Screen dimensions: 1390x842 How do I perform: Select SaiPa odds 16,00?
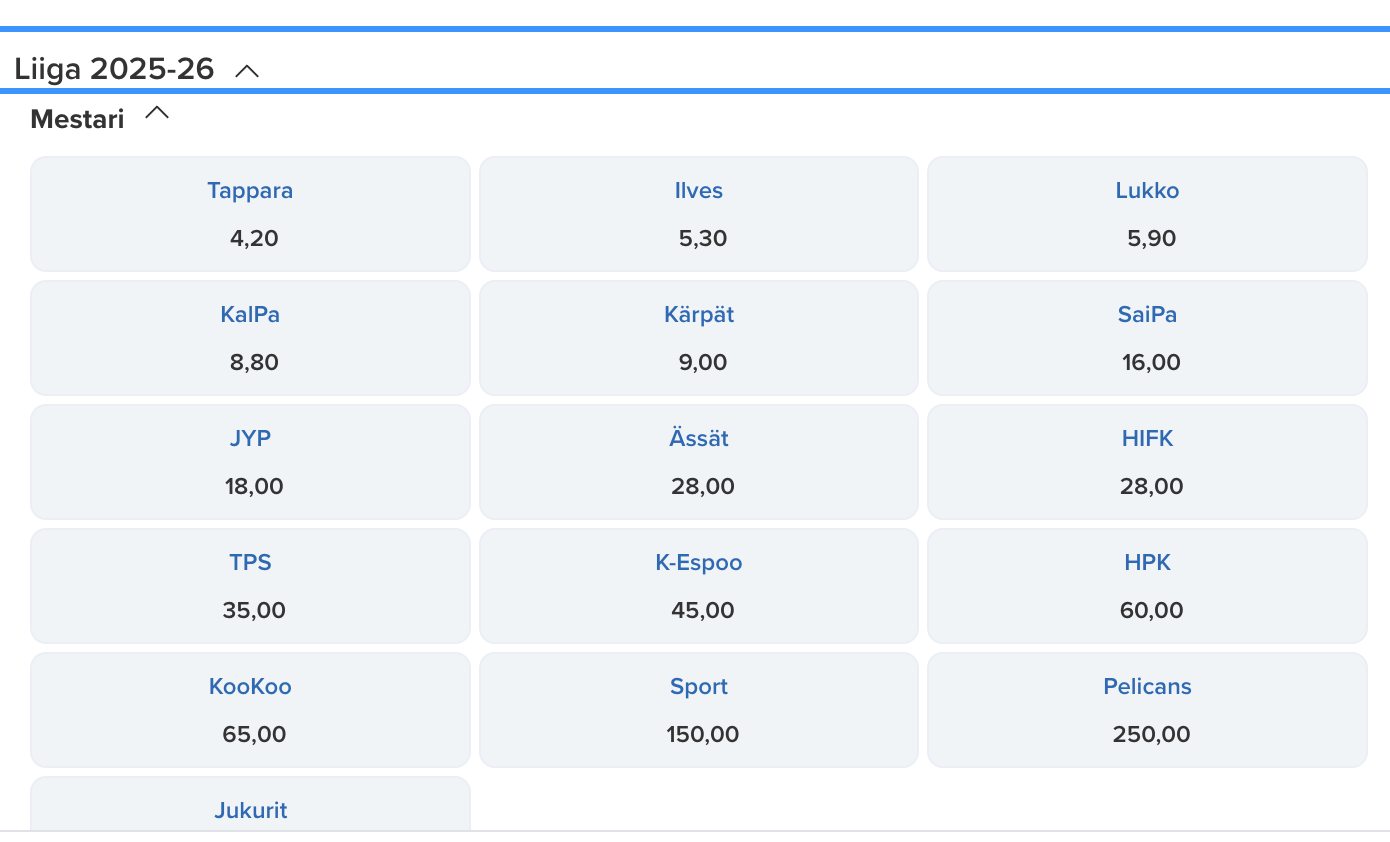click(x=1147, y=338)
